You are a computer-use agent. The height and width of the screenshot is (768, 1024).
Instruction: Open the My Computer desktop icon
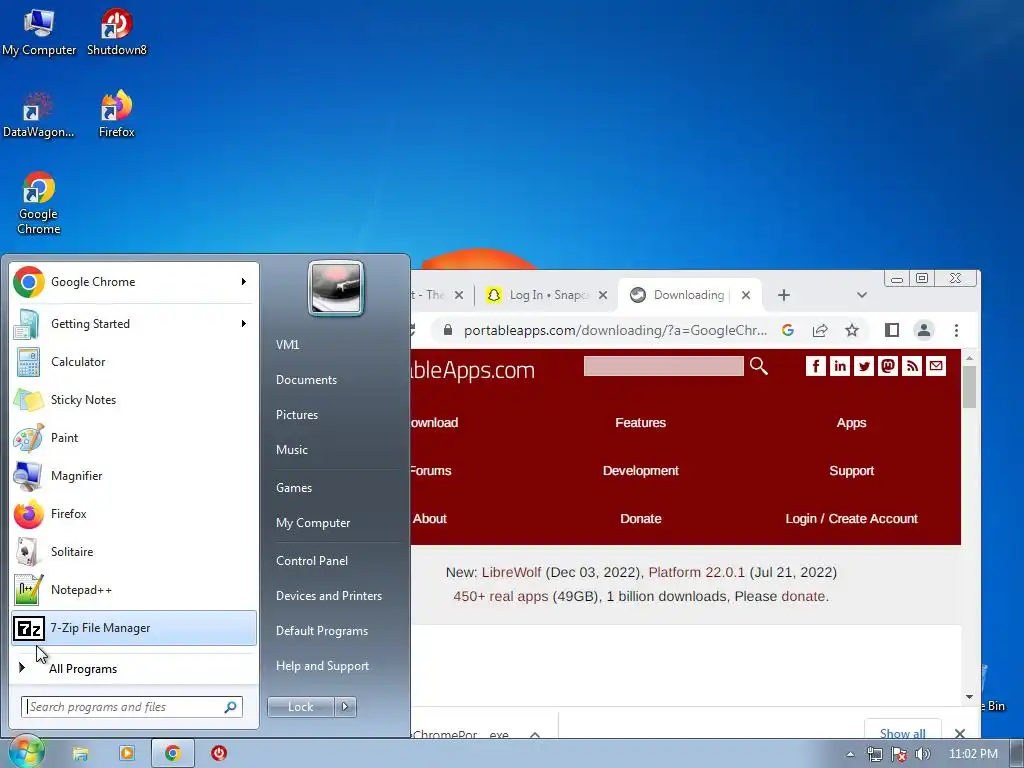(x=39, y=33)
